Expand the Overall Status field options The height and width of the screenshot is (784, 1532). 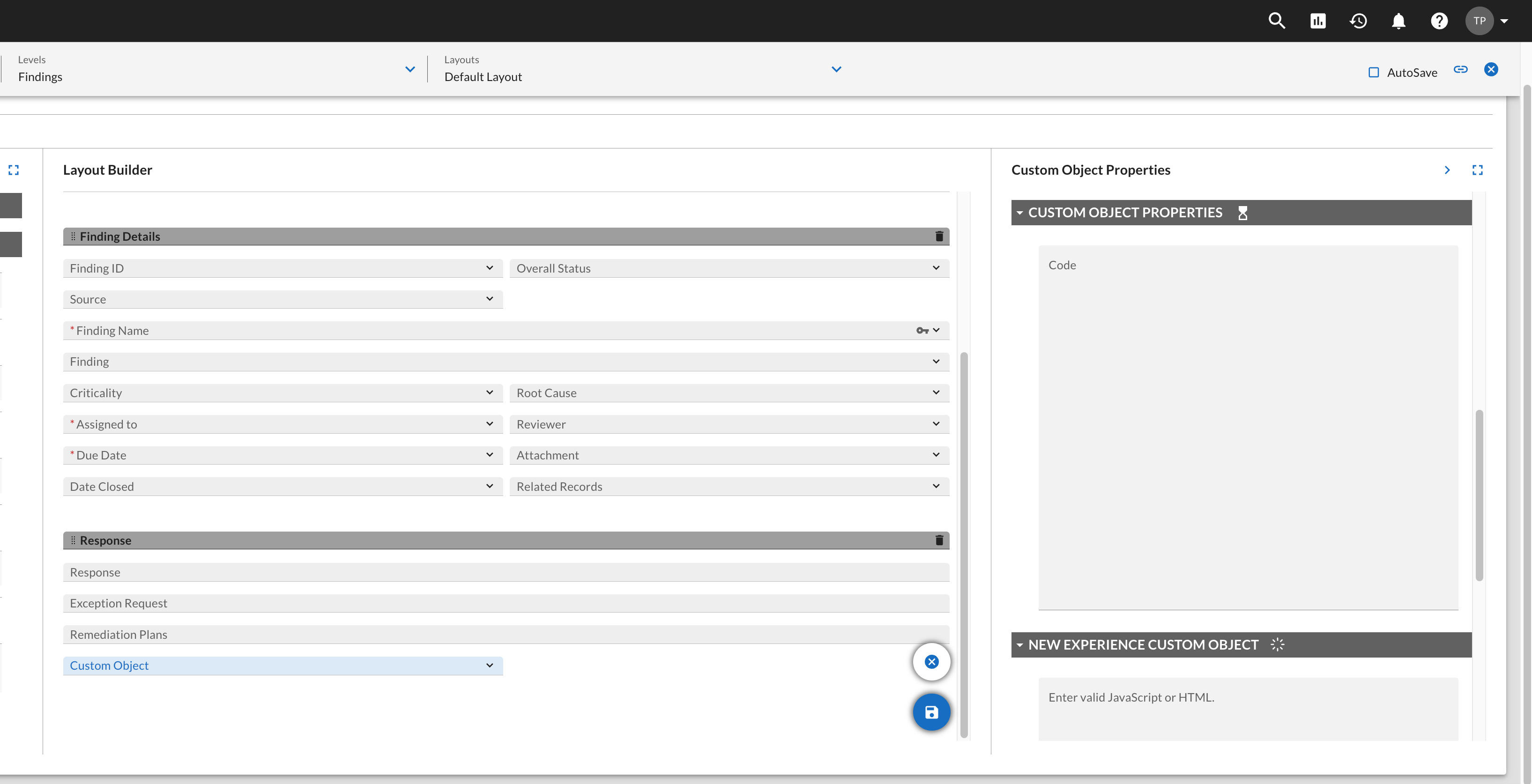click(936, 268)
